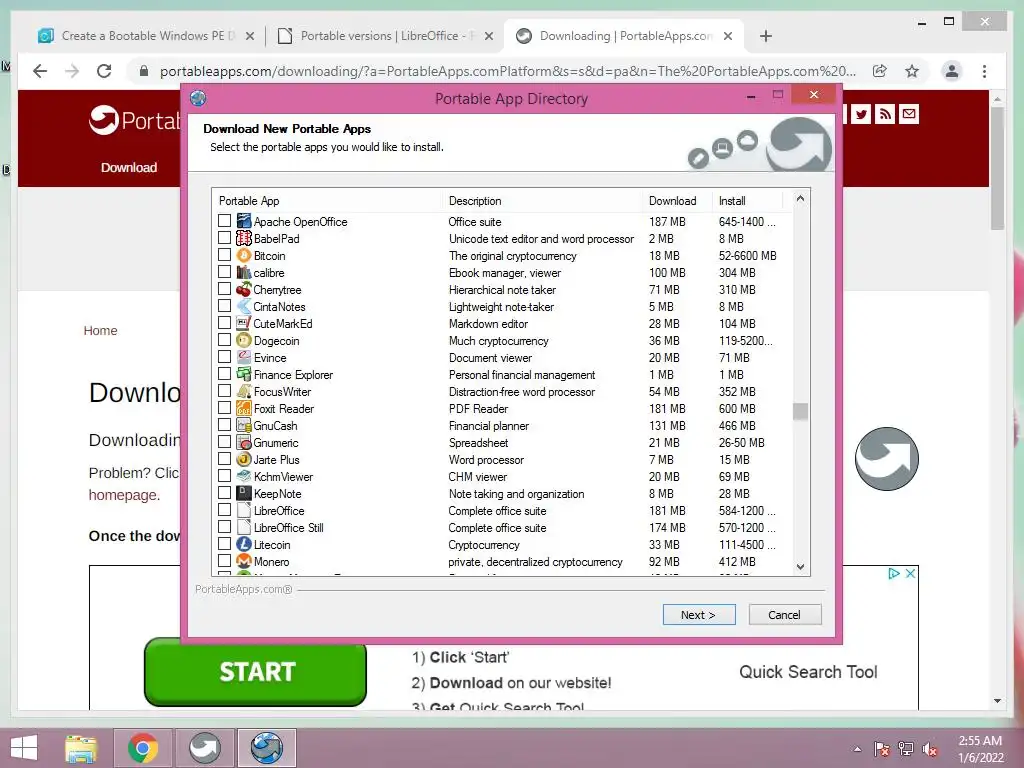Image resolution: width=1024 pixels, height=768 pixels.
Task: Click the URL address bar
Action: pos(507,71)
